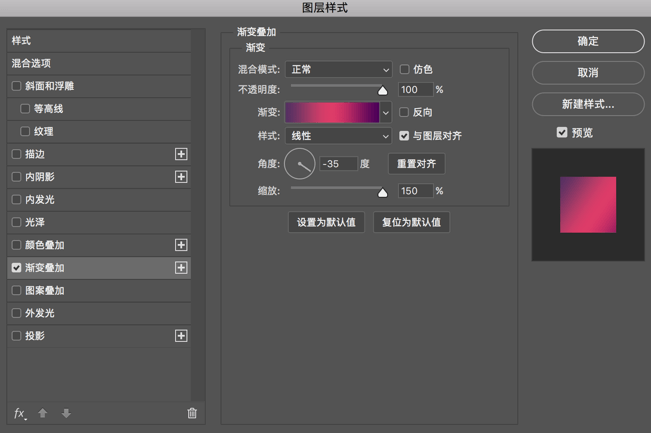Click the 角度 value input field

coord(338,164)
